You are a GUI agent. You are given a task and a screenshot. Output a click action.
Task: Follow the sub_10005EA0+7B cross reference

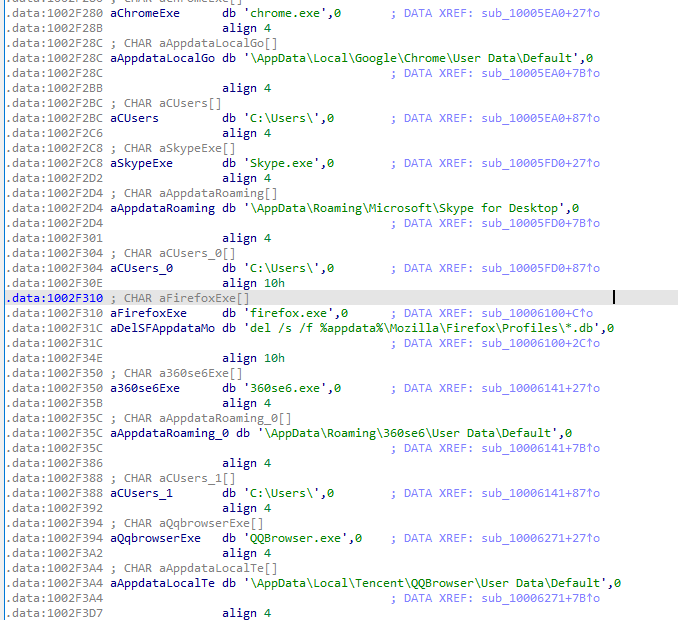[x=540, y=74]
